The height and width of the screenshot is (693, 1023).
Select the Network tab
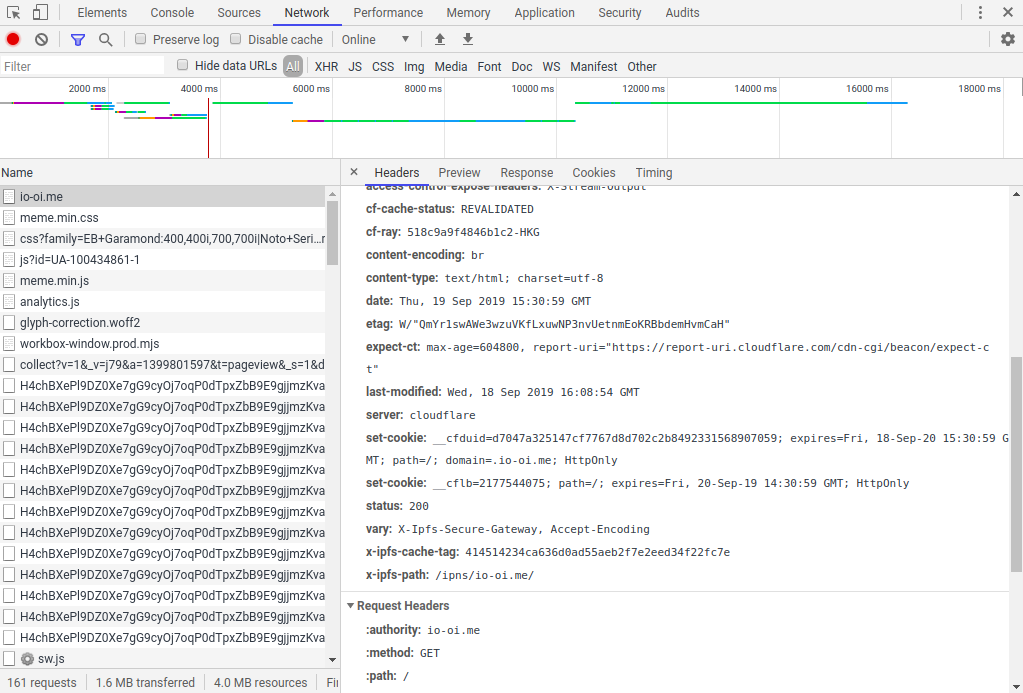click(x=307, y=12)
